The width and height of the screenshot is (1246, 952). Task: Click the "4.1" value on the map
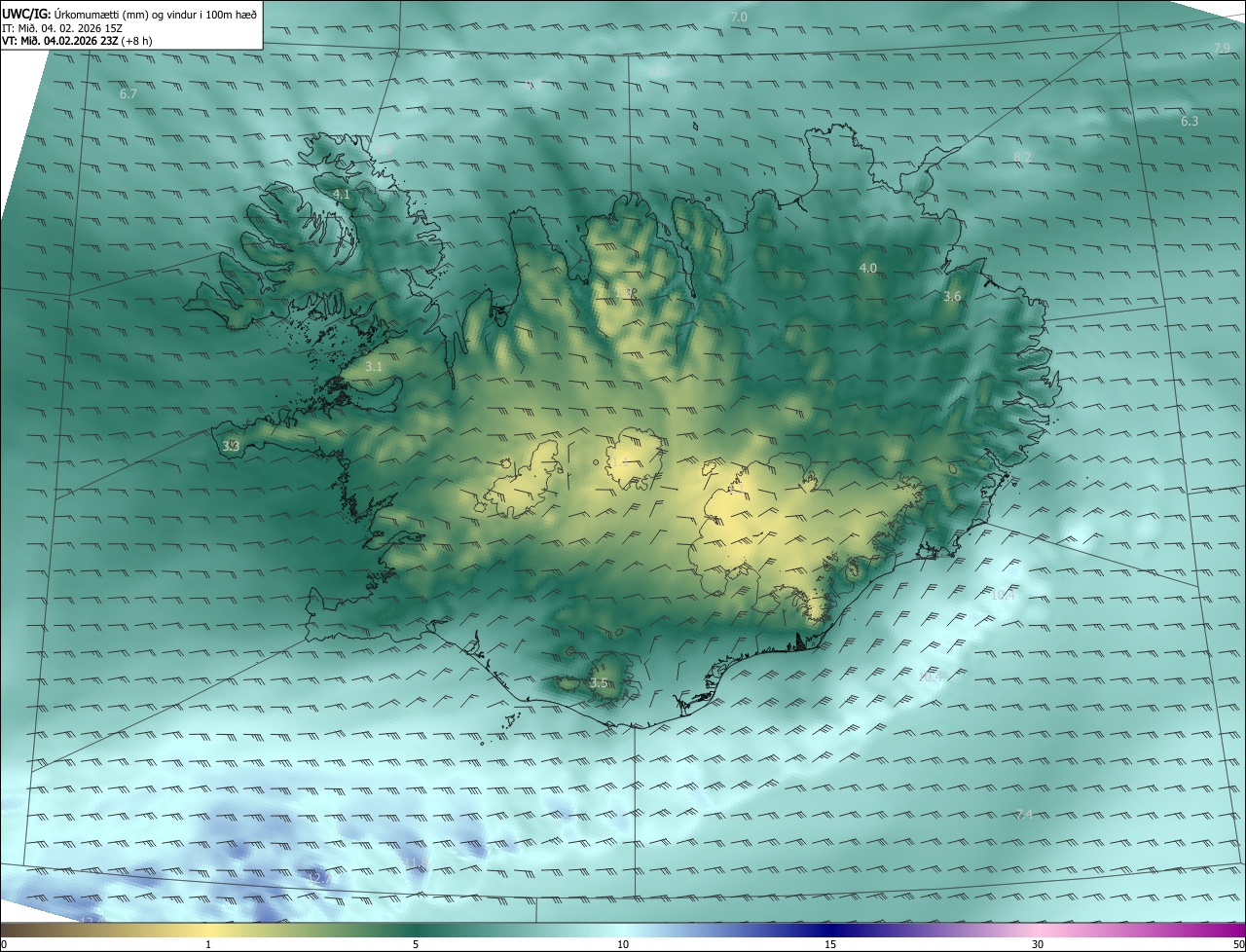click(x=342, y=195)
